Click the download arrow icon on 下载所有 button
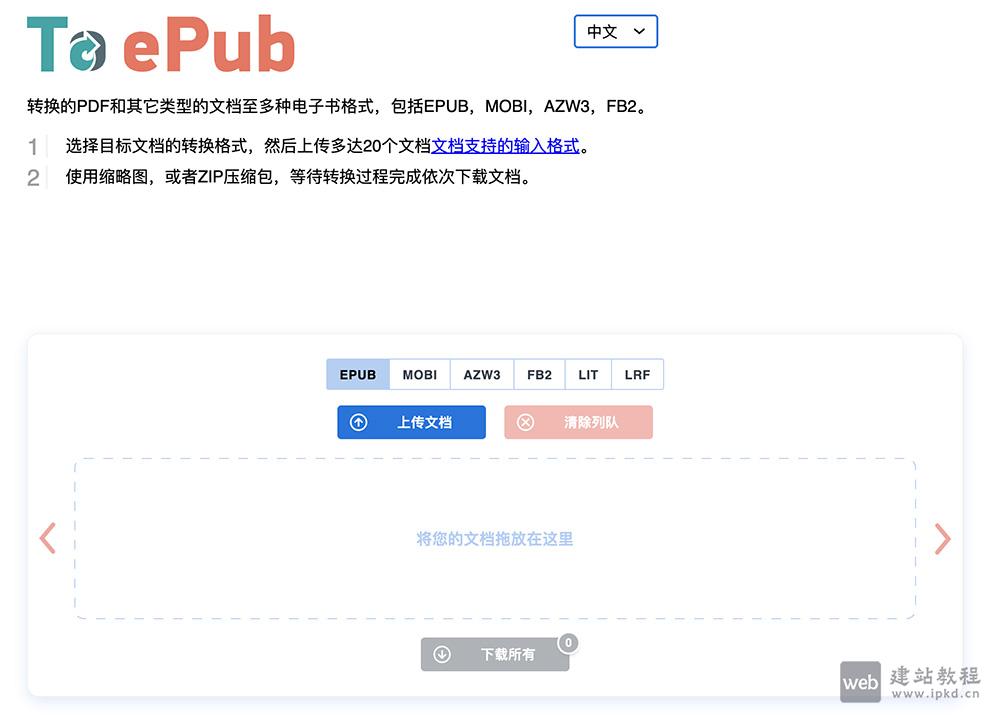The height and width of the screenshot is (721, 1000). pyautogui.click(x=441, y=654)
